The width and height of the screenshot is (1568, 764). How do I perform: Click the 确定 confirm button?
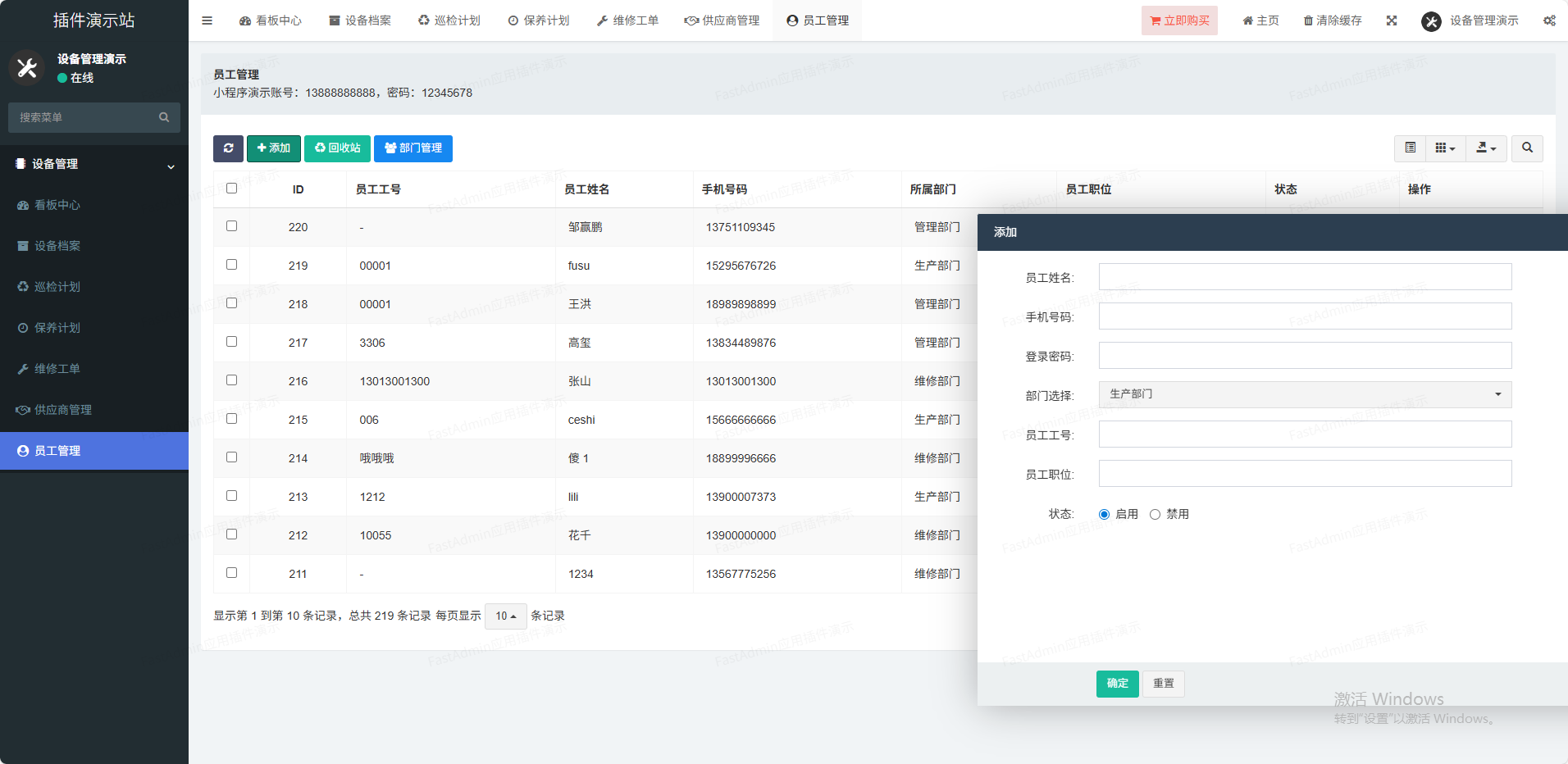(x=1117, y=684)
